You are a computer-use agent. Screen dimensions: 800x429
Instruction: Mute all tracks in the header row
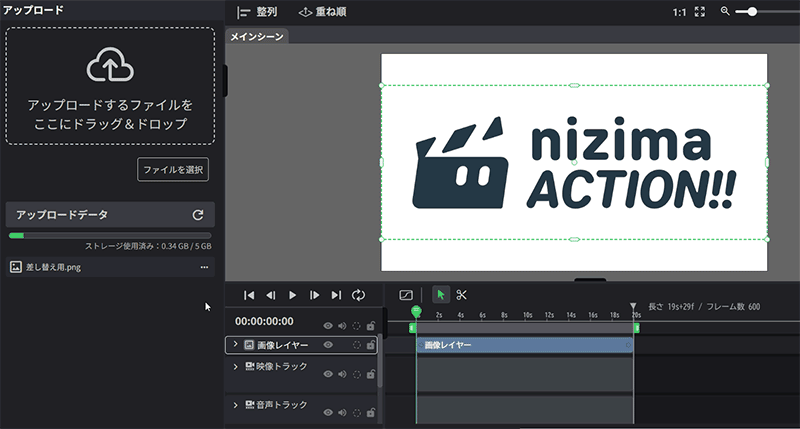click(x=342, y=326)
